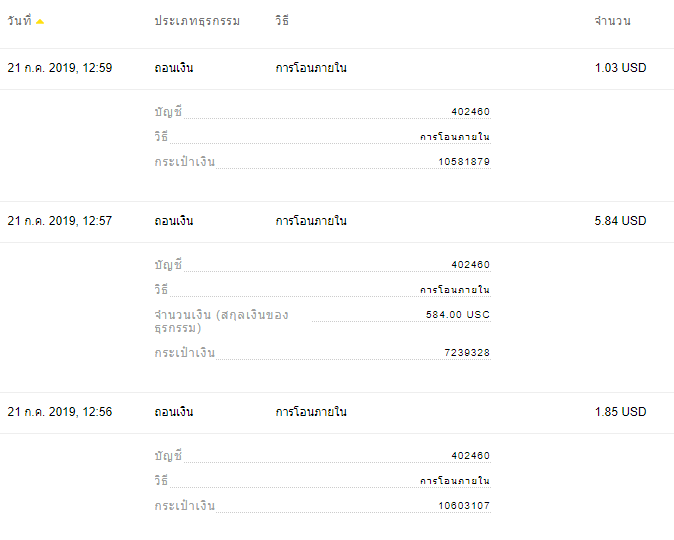Click the ประเภทธุรกรรม column header
Screen dimensions: 674x540
pyautogui.click(x=197, y=20)
